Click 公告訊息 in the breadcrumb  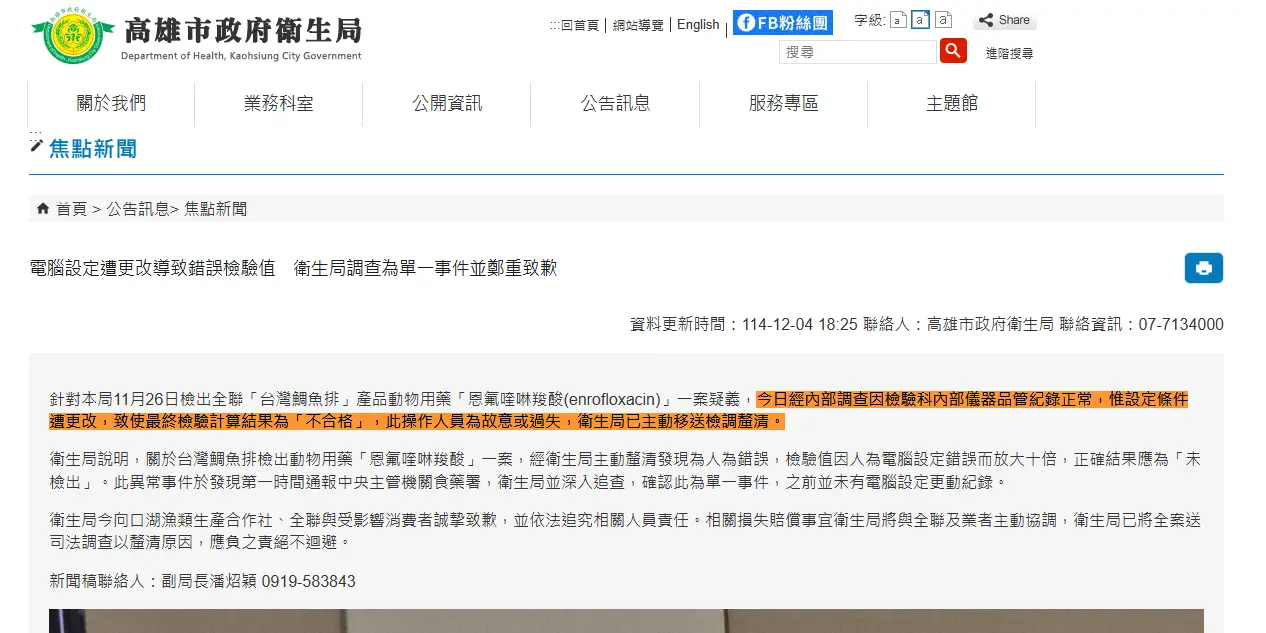coord(138,209)
